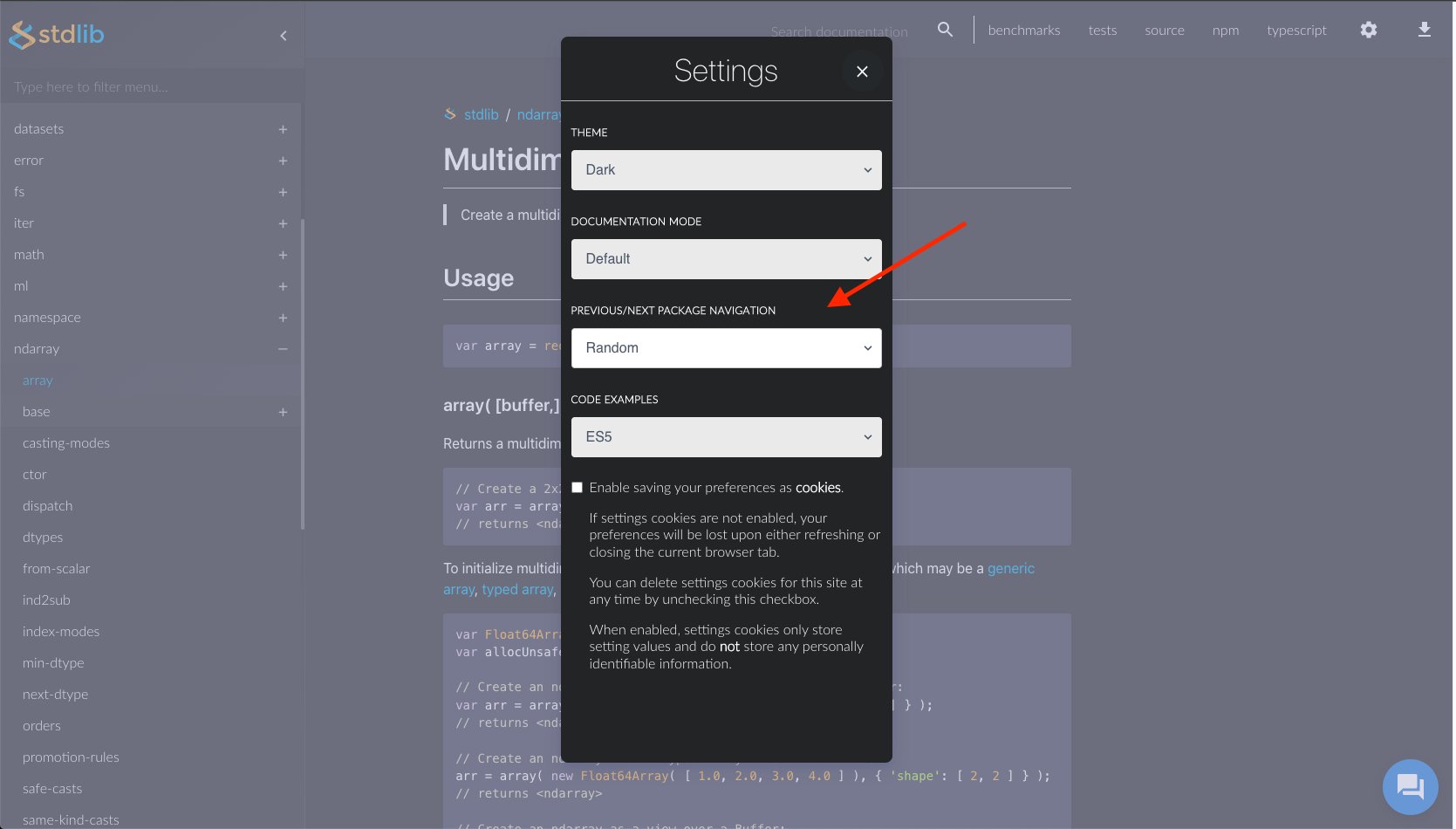Select min-dtype in sidebar
The width and height of the screenshot is (1456, 829).
pos(53,663)
